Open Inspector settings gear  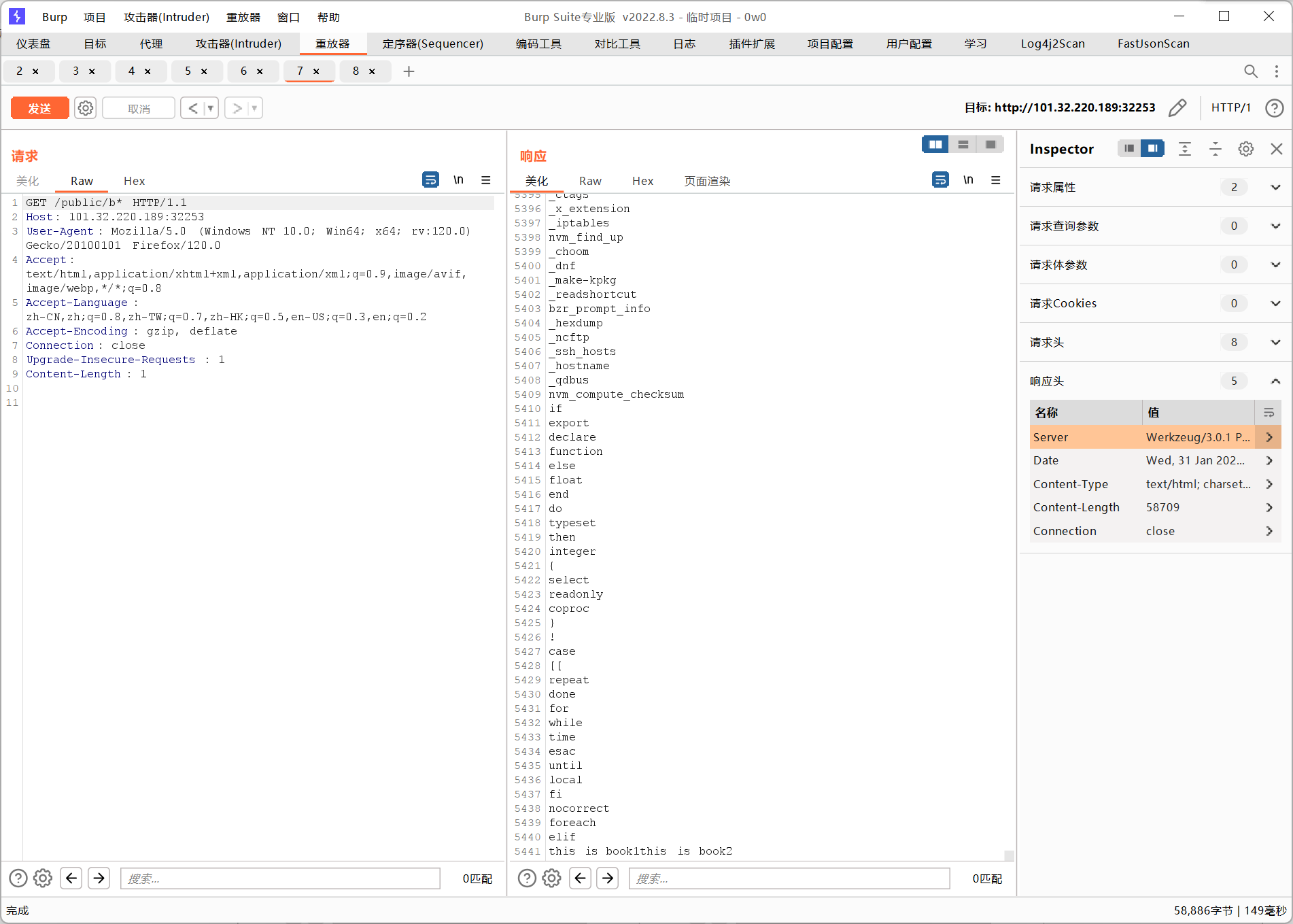click(1245, 149)
